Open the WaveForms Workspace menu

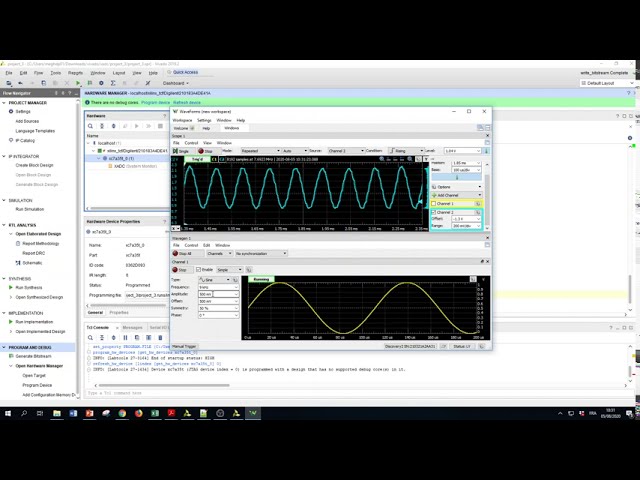coord(182,120)
